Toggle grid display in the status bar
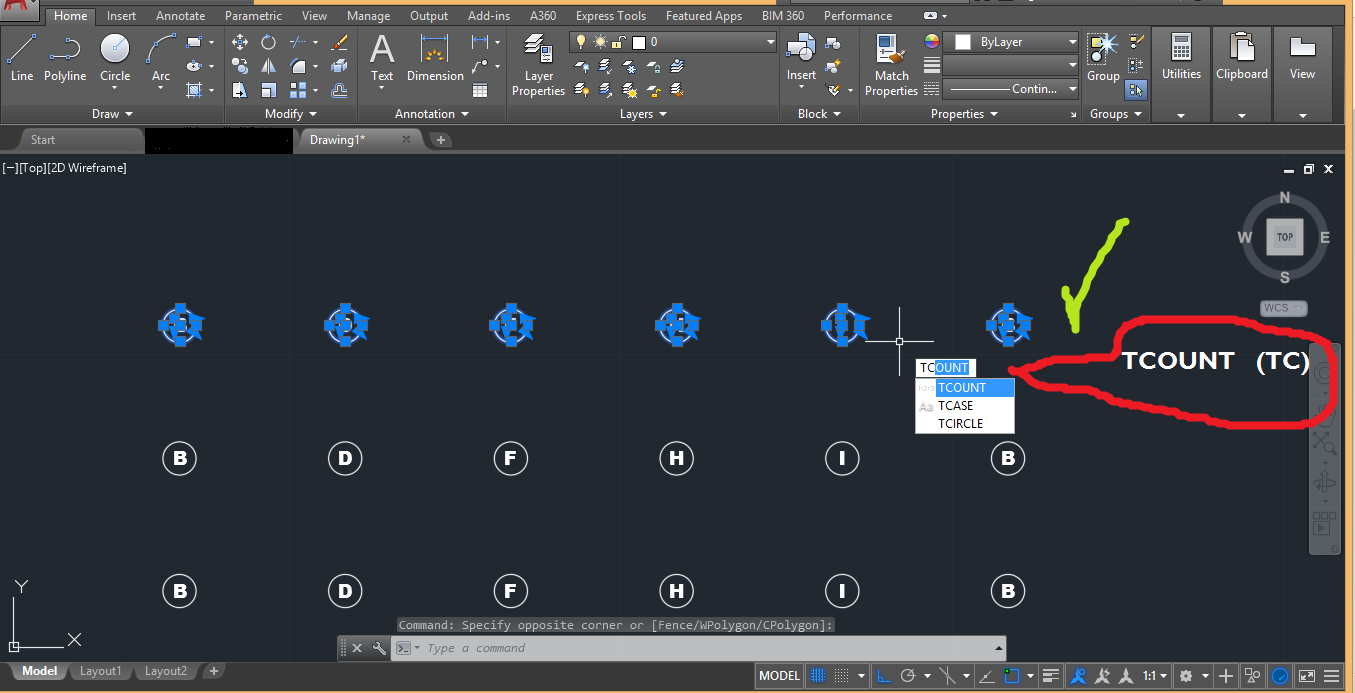Image resolution: width=1355 pixels, height=693 pixels. click(817, 675)
